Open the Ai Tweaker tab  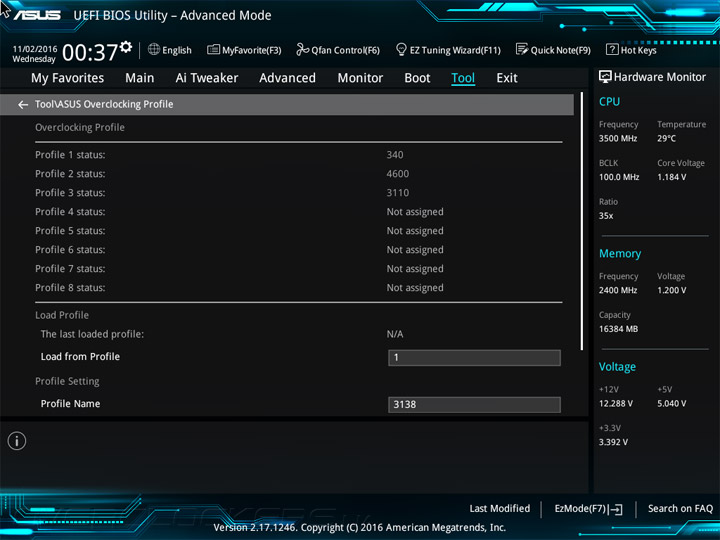coord(207,78)
